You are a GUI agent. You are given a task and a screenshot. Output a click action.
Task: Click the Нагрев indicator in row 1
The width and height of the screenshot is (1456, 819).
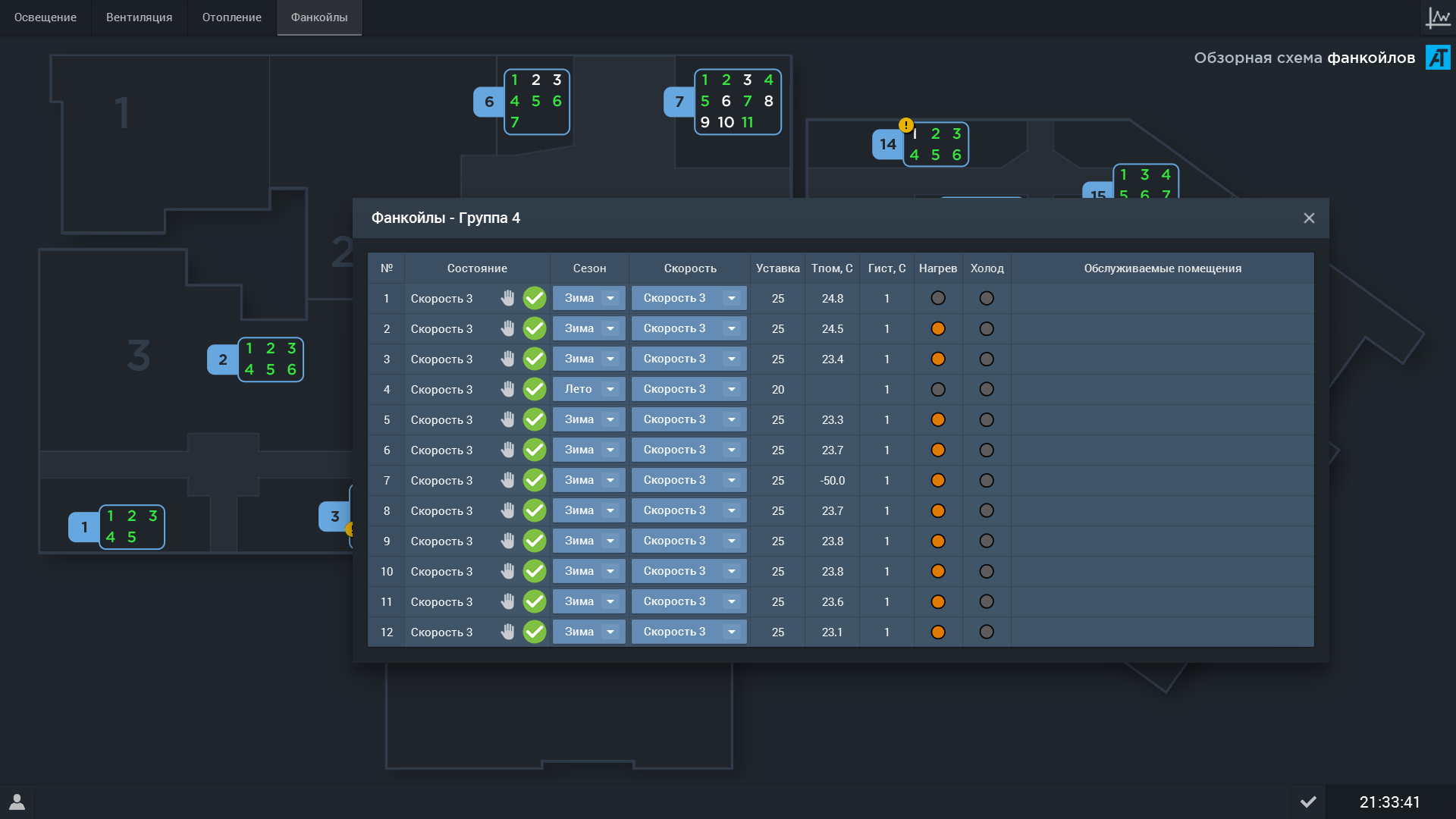point(938,298)
